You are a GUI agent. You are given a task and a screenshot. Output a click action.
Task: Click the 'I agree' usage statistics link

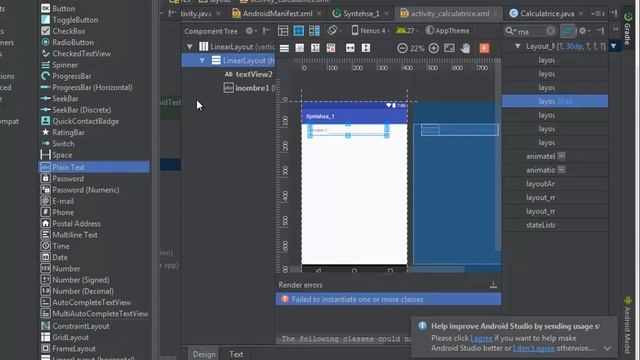click(x=481, y=338)
